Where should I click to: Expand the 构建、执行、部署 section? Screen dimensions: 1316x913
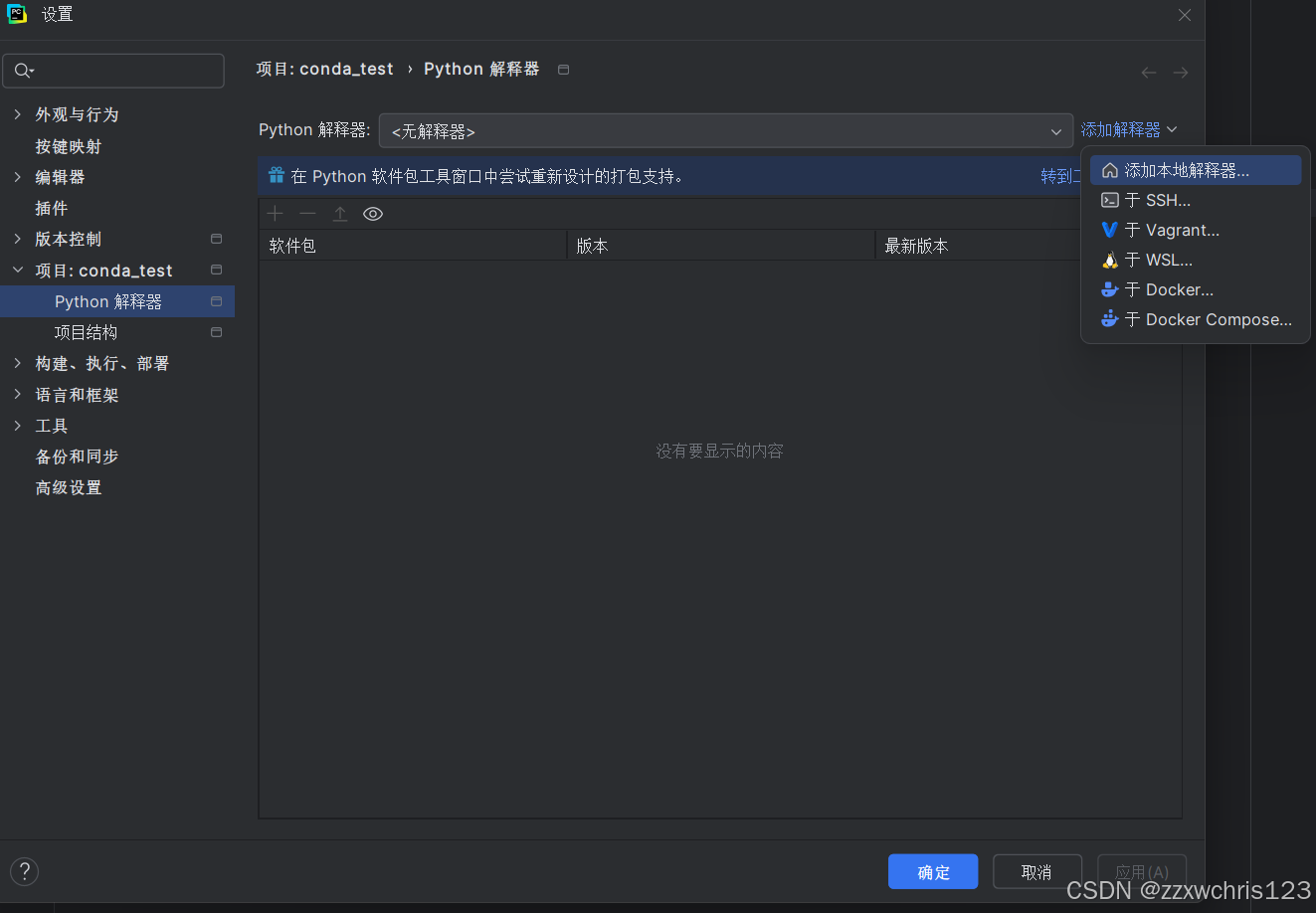pyautogui.click(x=17, y=363)
